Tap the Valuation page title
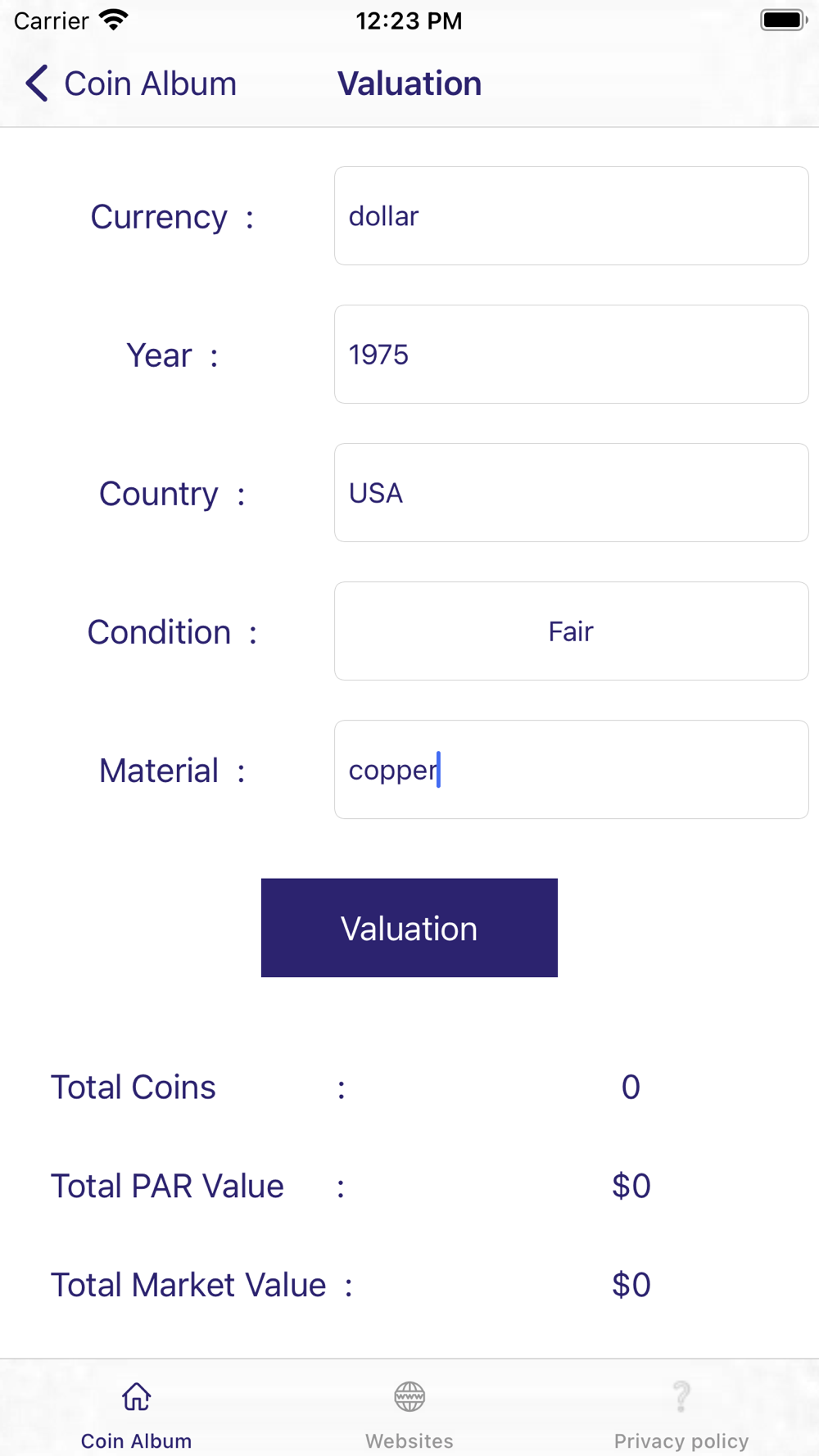This screenshot has height=1456, width=819. pos(409,84)
